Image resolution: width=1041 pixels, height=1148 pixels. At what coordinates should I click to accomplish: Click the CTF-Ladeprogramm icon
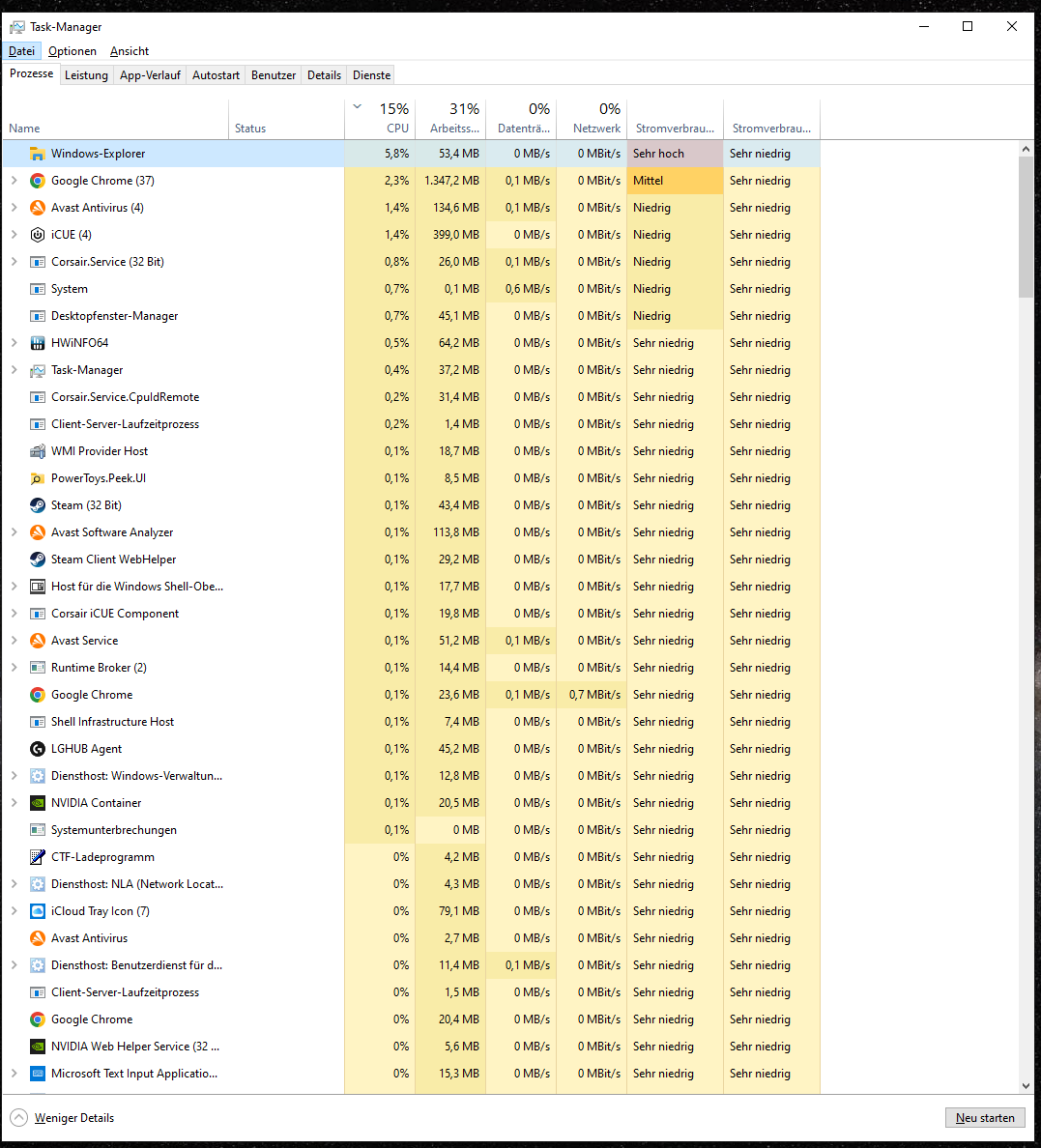(x=38, y=857)
